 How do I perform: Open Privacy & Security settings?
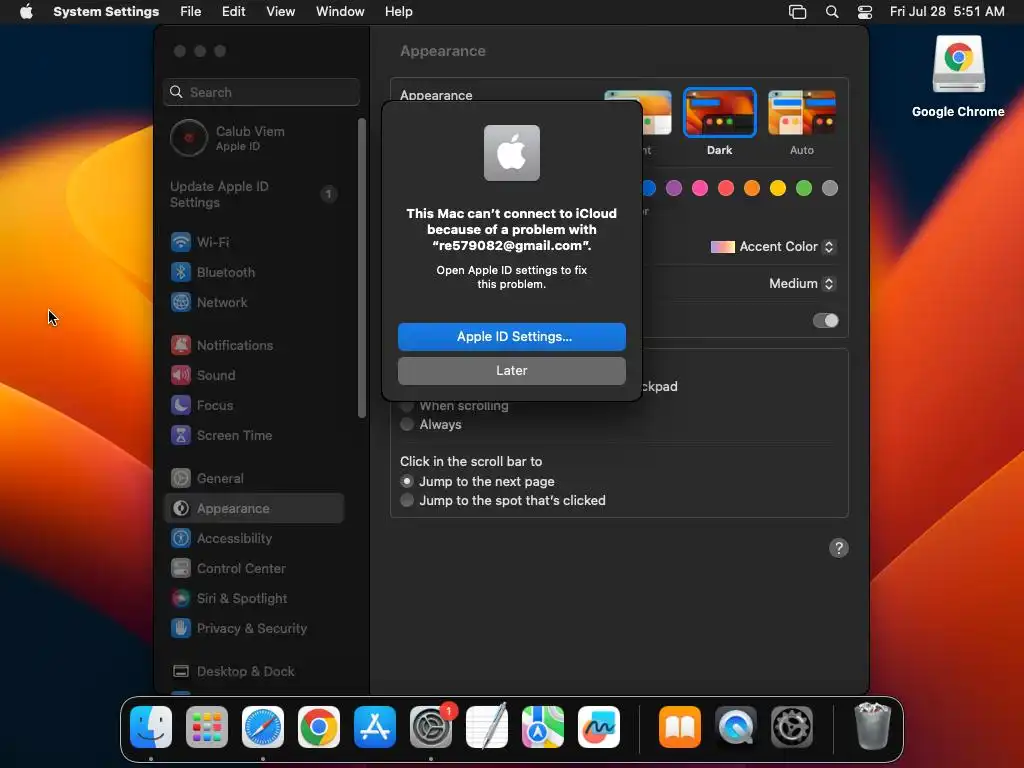coord(253,629)
